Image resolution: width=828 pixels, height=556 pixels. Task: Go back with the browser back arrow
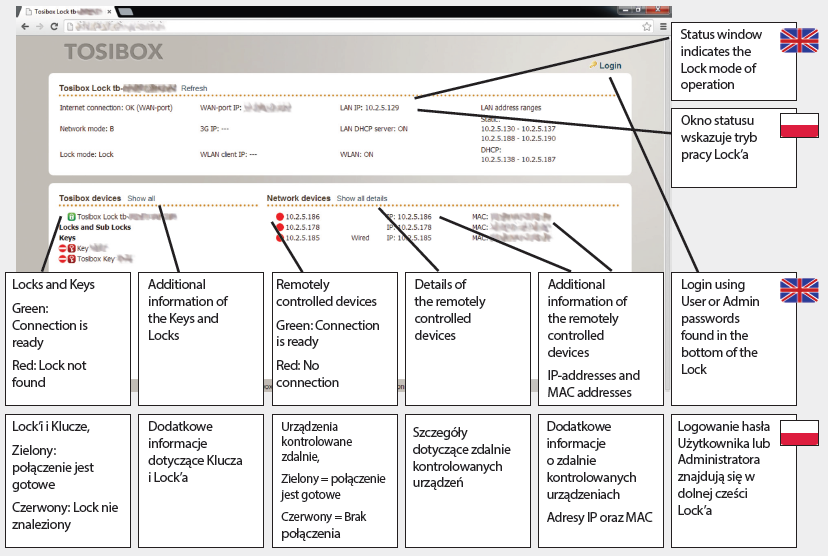pyautogui.click(x=25, y=26)
